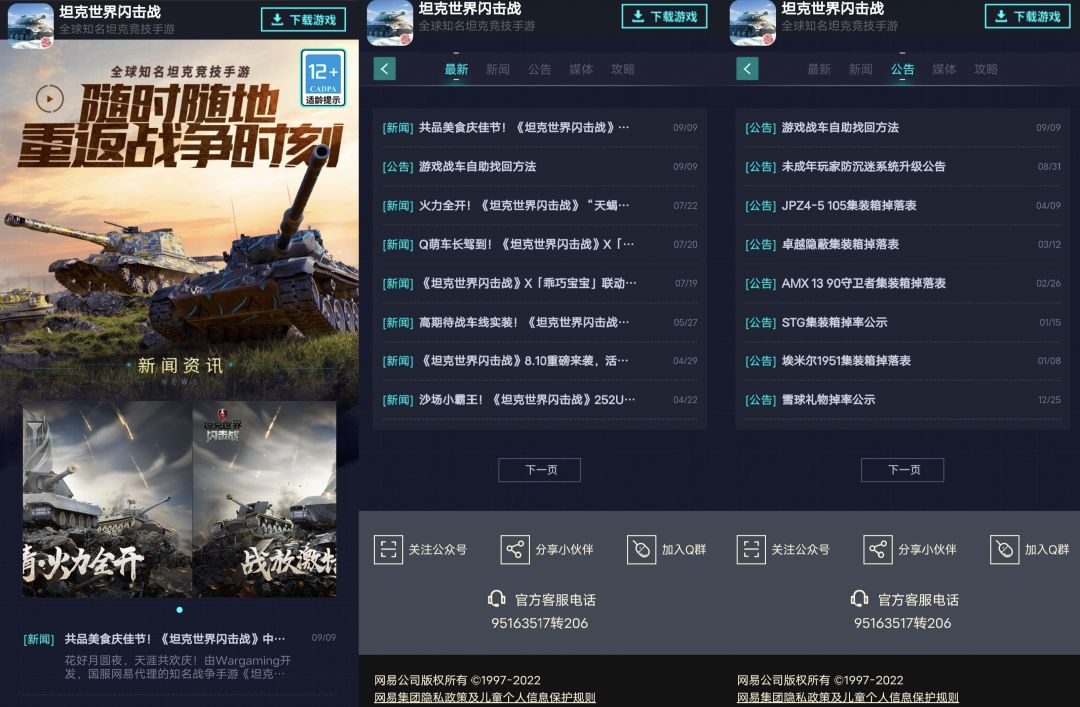Viewport: 1080px width, 707px height.
Task: Open the 12+ CADPA age rating badge
Action: 322,79
